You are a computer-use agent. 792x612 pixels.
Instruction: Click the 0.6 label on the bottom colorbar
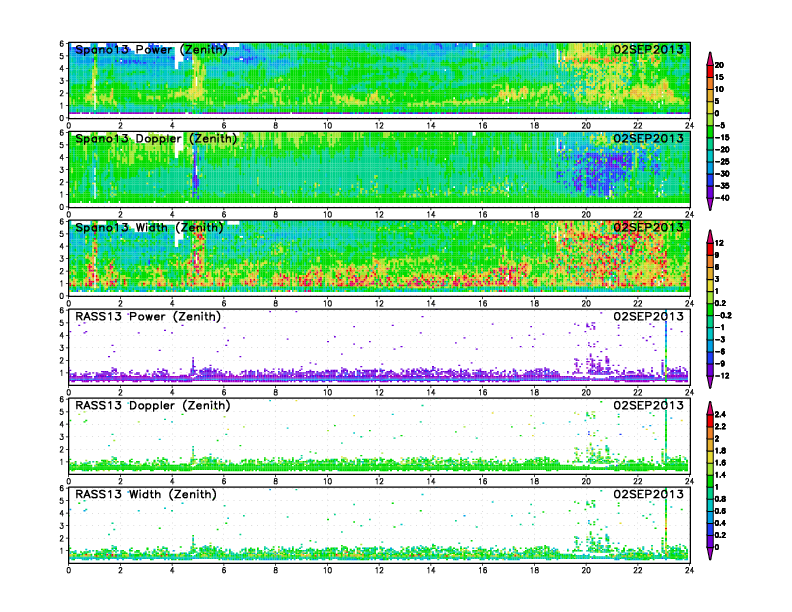tap(720, 512)
